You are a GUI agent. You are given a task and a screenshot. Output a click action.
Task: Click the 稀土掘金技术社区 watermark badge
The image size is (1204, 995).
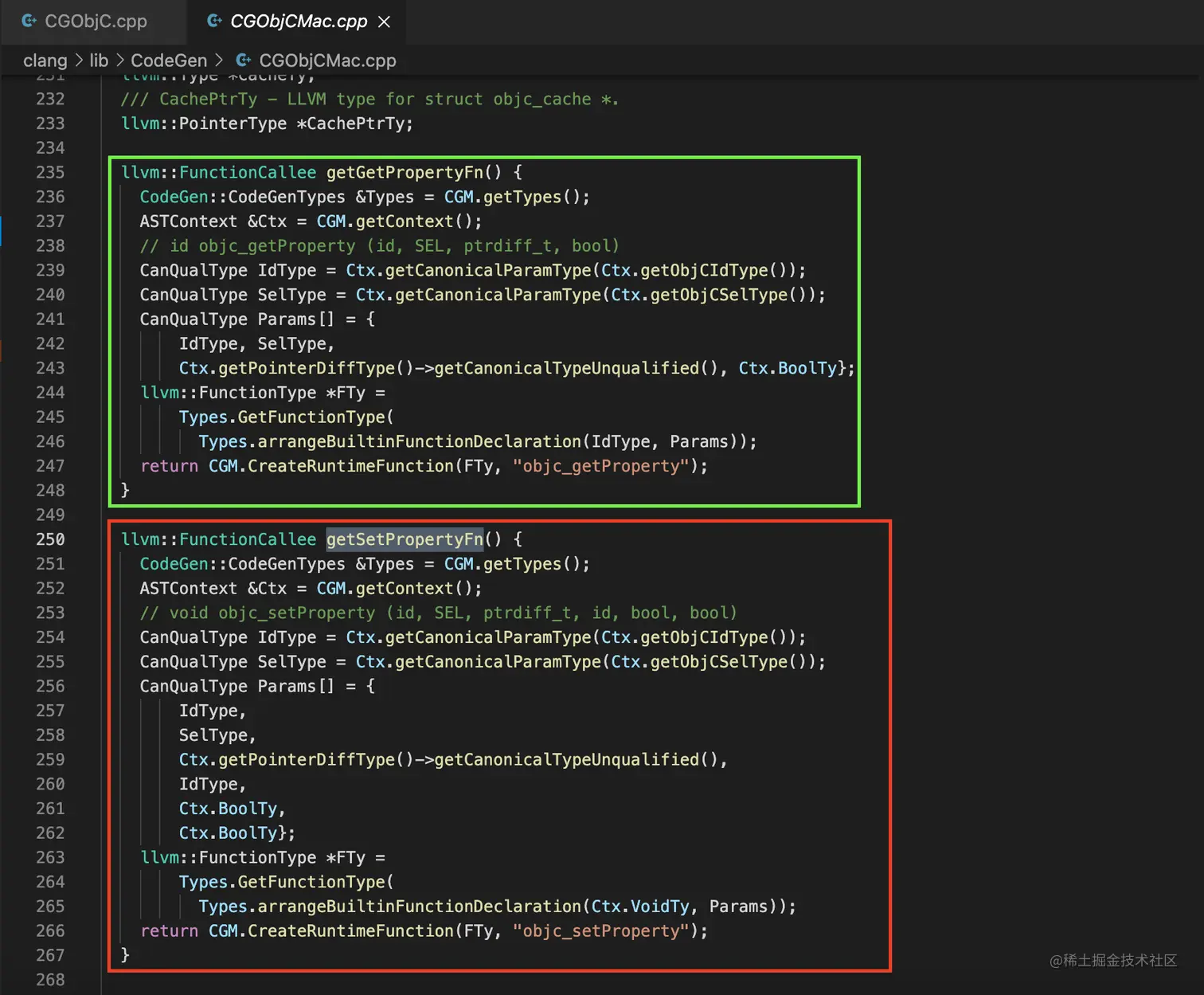coord(1112,961)
